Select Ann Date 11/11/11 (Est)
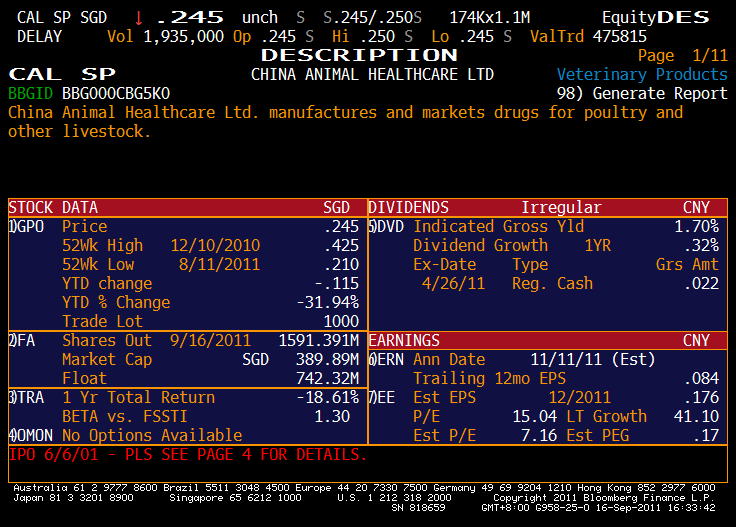This screenshot has width=736, height=527. [x=593, y=359]
